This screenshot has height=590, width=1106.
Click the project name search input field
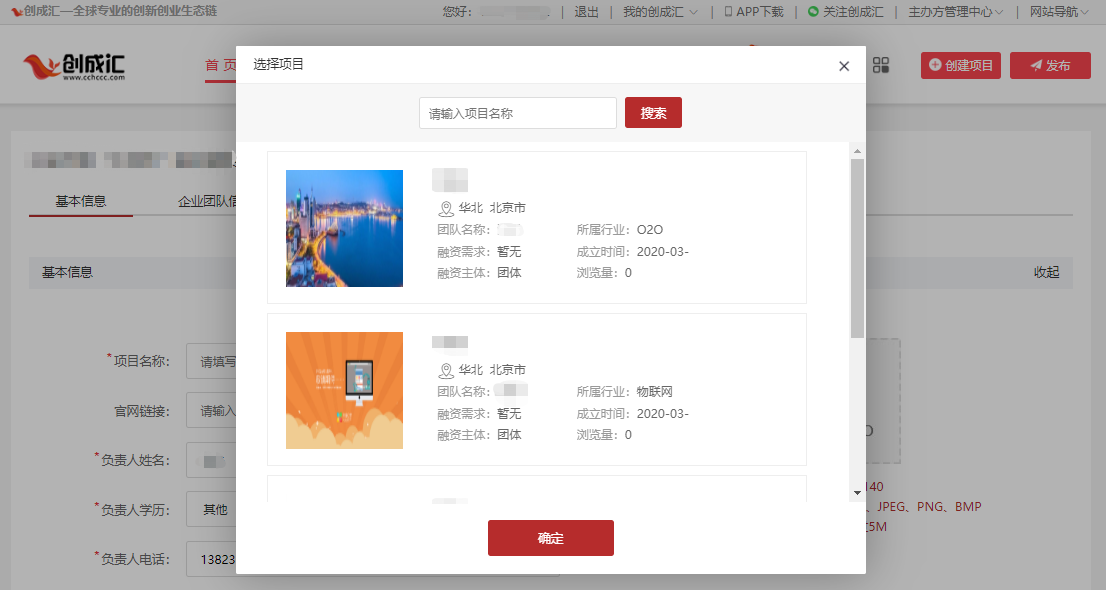coord(517,113)
